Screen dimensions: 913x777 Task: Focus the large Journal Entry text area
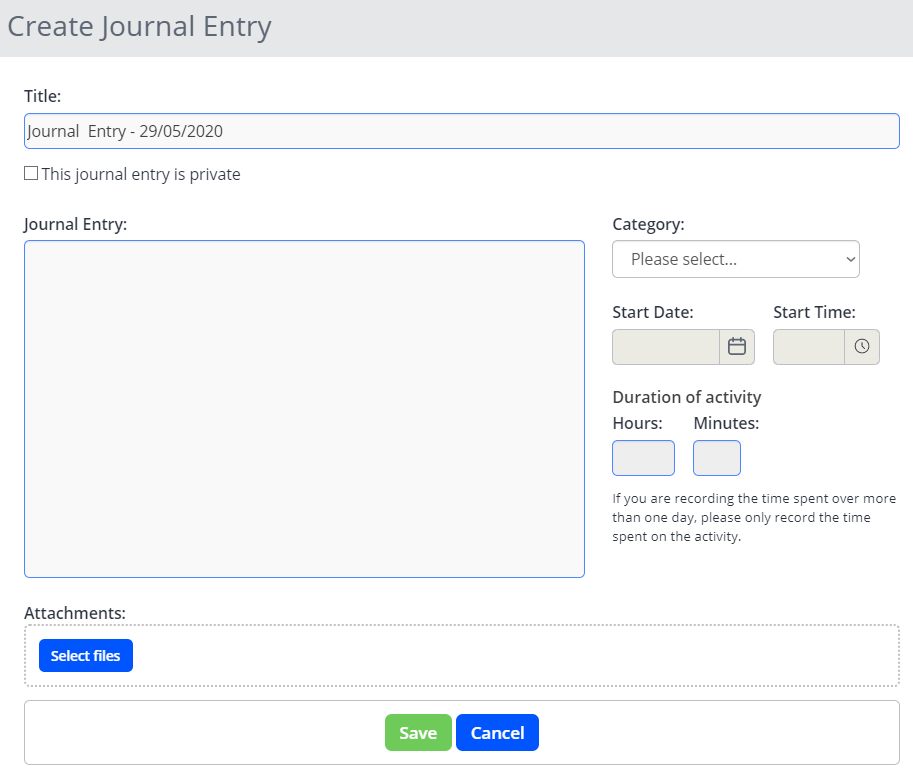304,408
